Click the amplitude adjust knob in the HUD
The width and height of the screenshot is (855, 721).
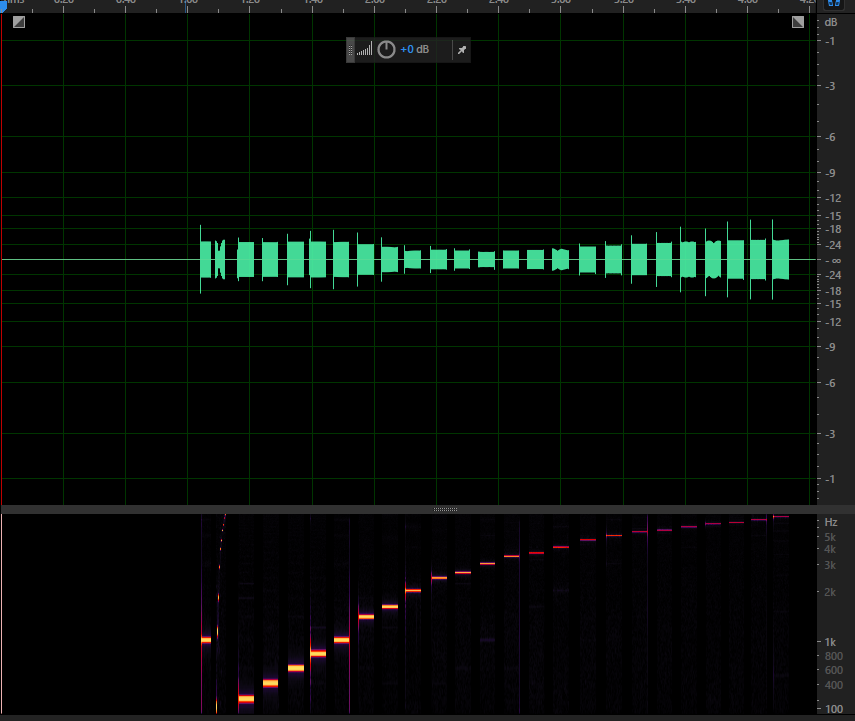(386, 50)
